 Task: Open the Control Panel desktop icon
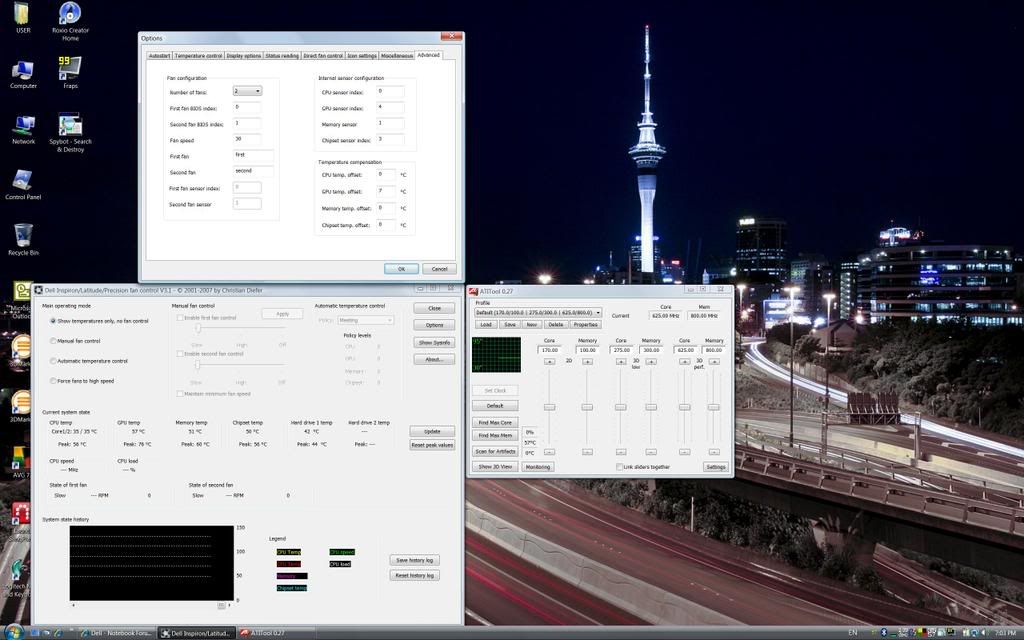tap(23, 185)
